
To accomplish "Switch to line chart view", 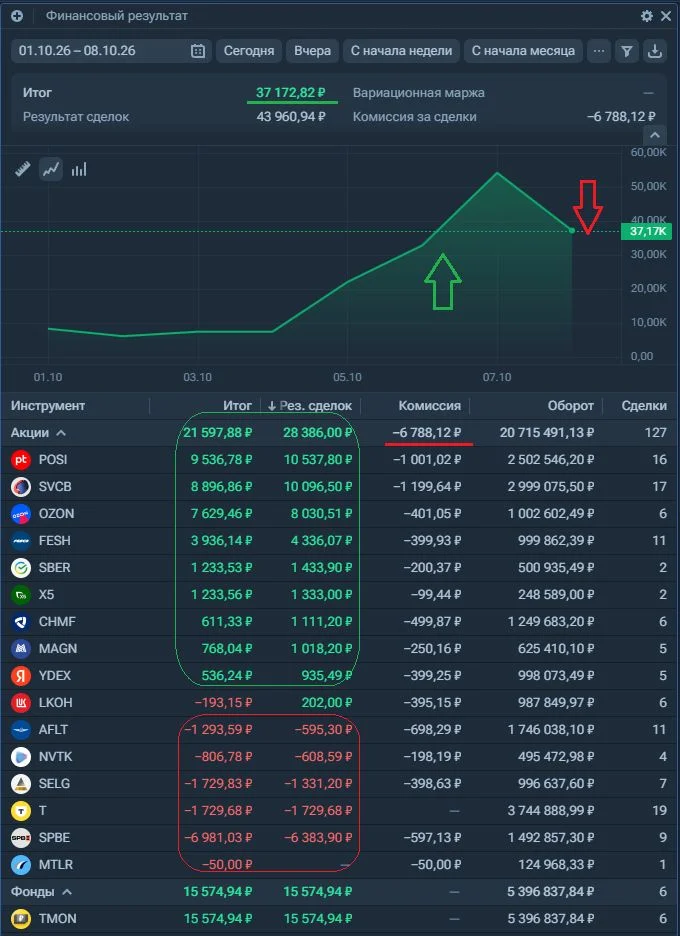I will (x=51, y=170).
